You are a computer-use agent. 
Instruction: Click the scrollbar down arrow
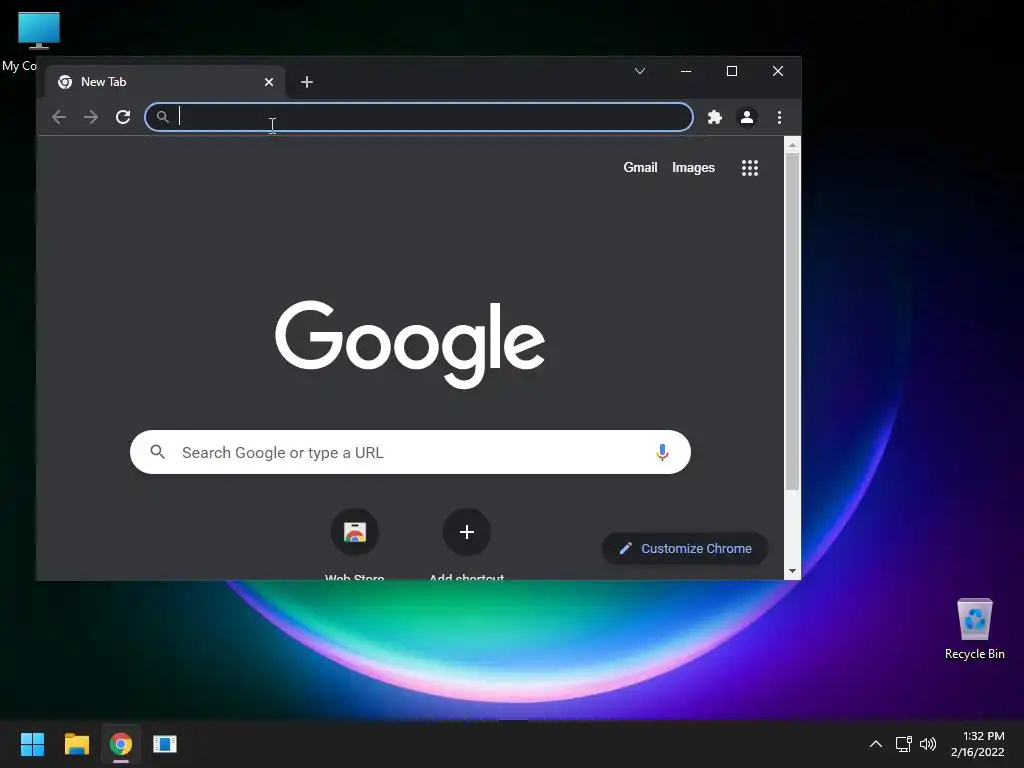click(x=792, y=571)
